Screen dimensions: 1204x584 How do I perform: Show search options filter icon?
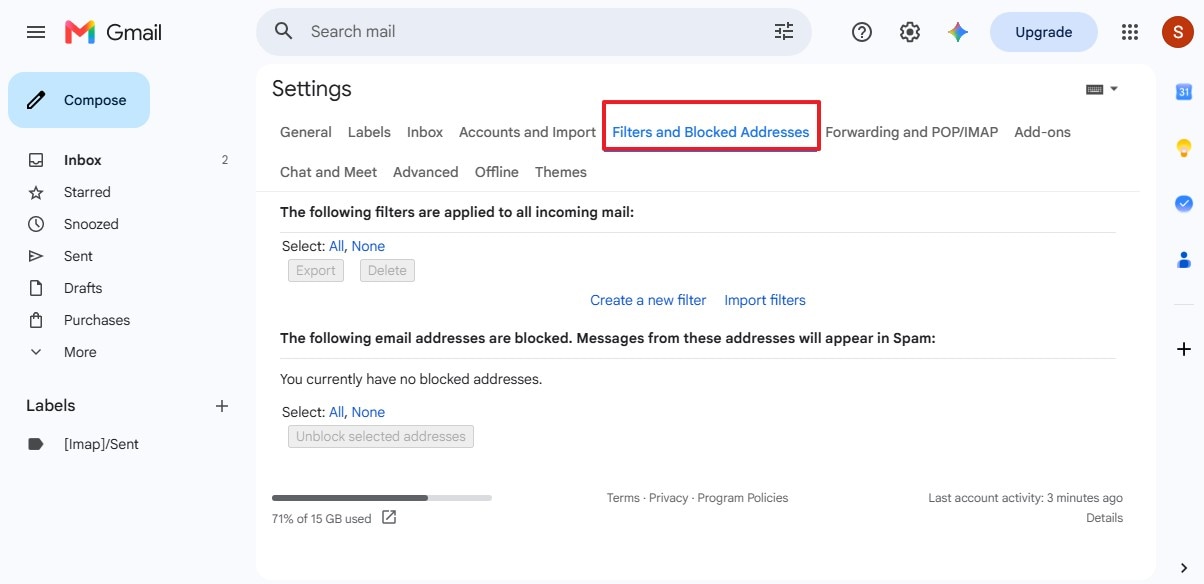pyautogui.click(x=784, y=31)
